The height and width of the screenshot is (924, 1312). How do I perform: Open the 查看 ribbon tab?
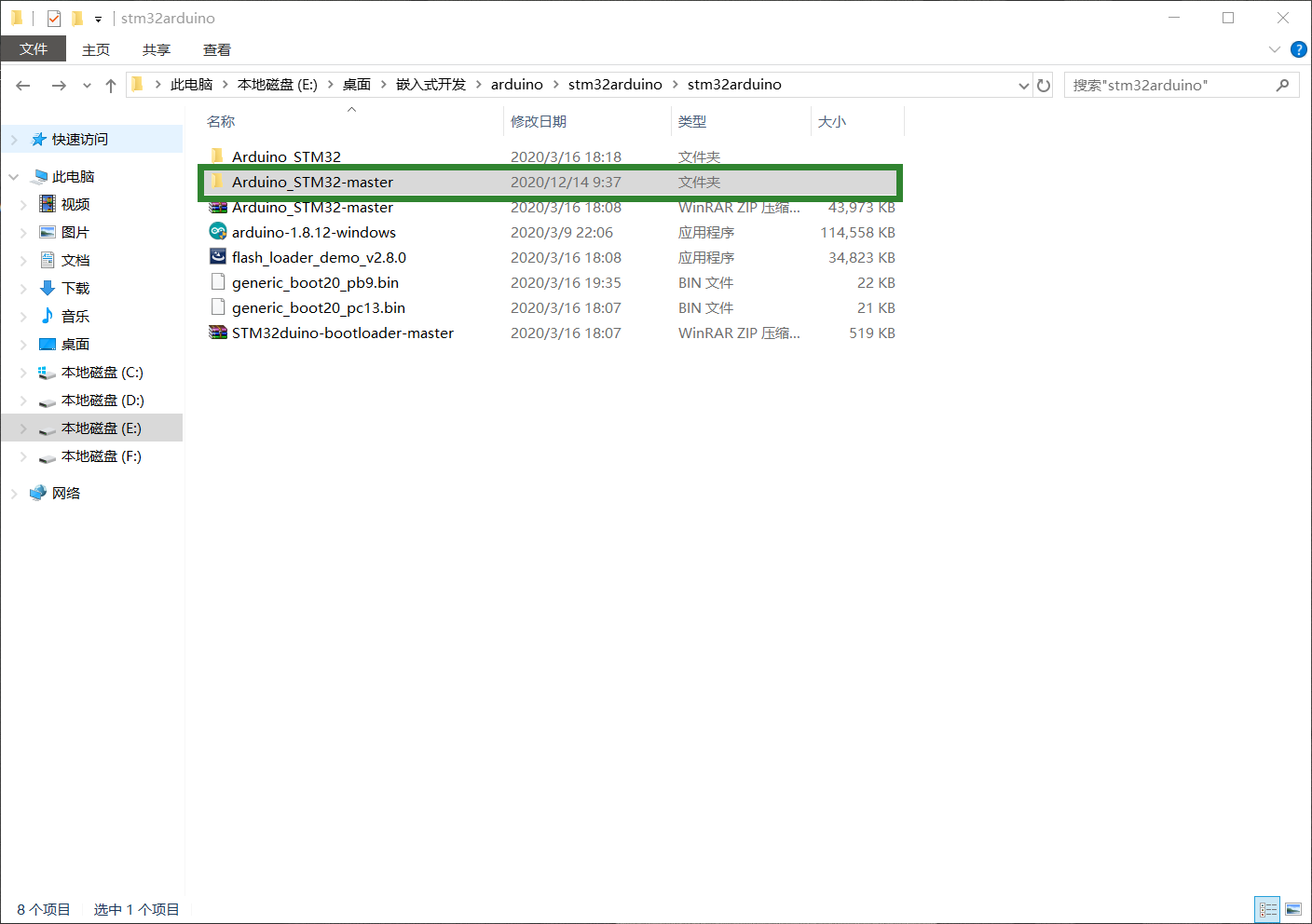tap(217, 49)
